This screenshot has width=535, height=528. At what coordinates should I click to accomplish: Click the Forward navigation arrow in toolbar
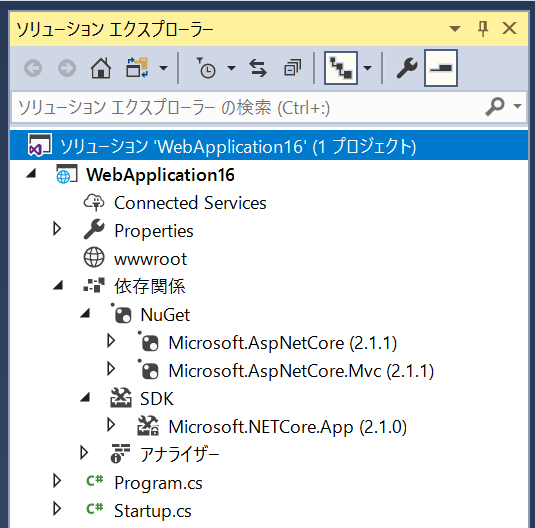click(67, 68)
